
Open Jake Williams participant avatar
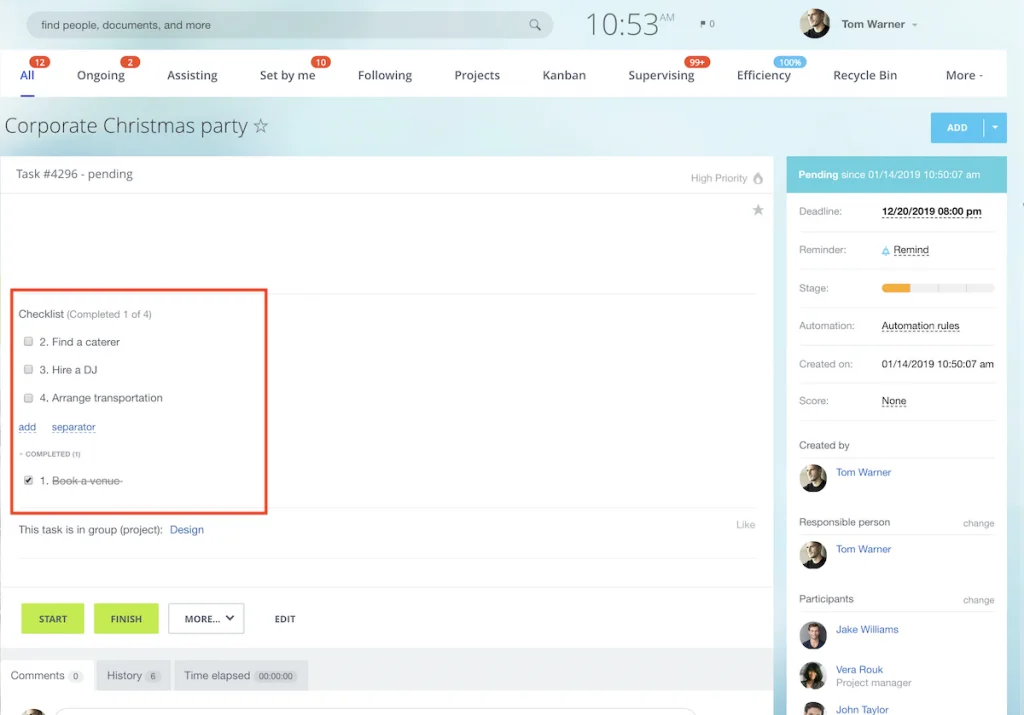click(813, 635)
